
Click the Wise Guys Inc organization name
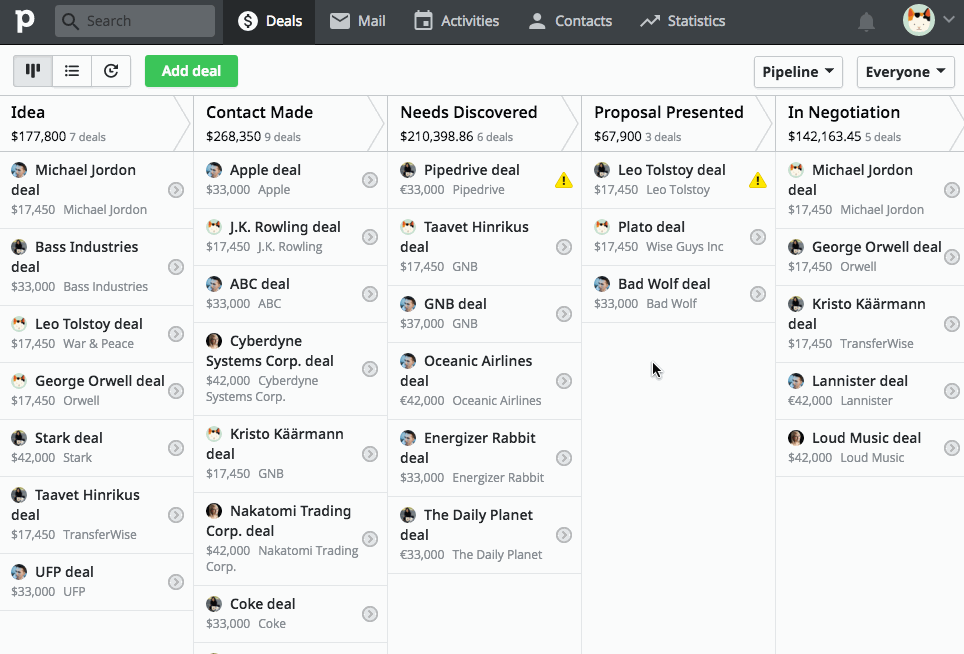tap(684, 247)
